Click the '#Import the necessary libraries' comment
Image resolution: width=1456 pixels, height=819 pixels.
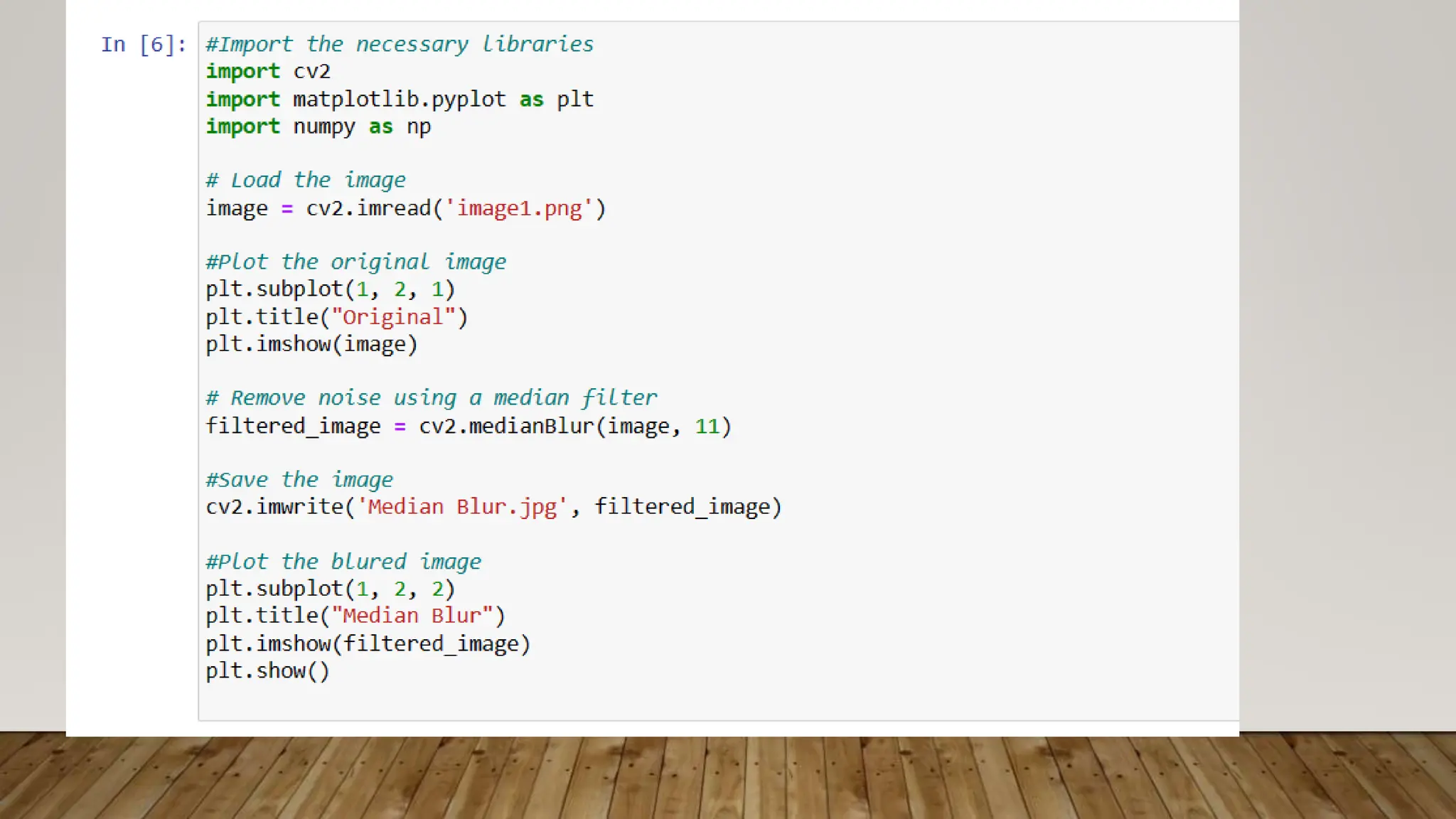tap(399, 44)
